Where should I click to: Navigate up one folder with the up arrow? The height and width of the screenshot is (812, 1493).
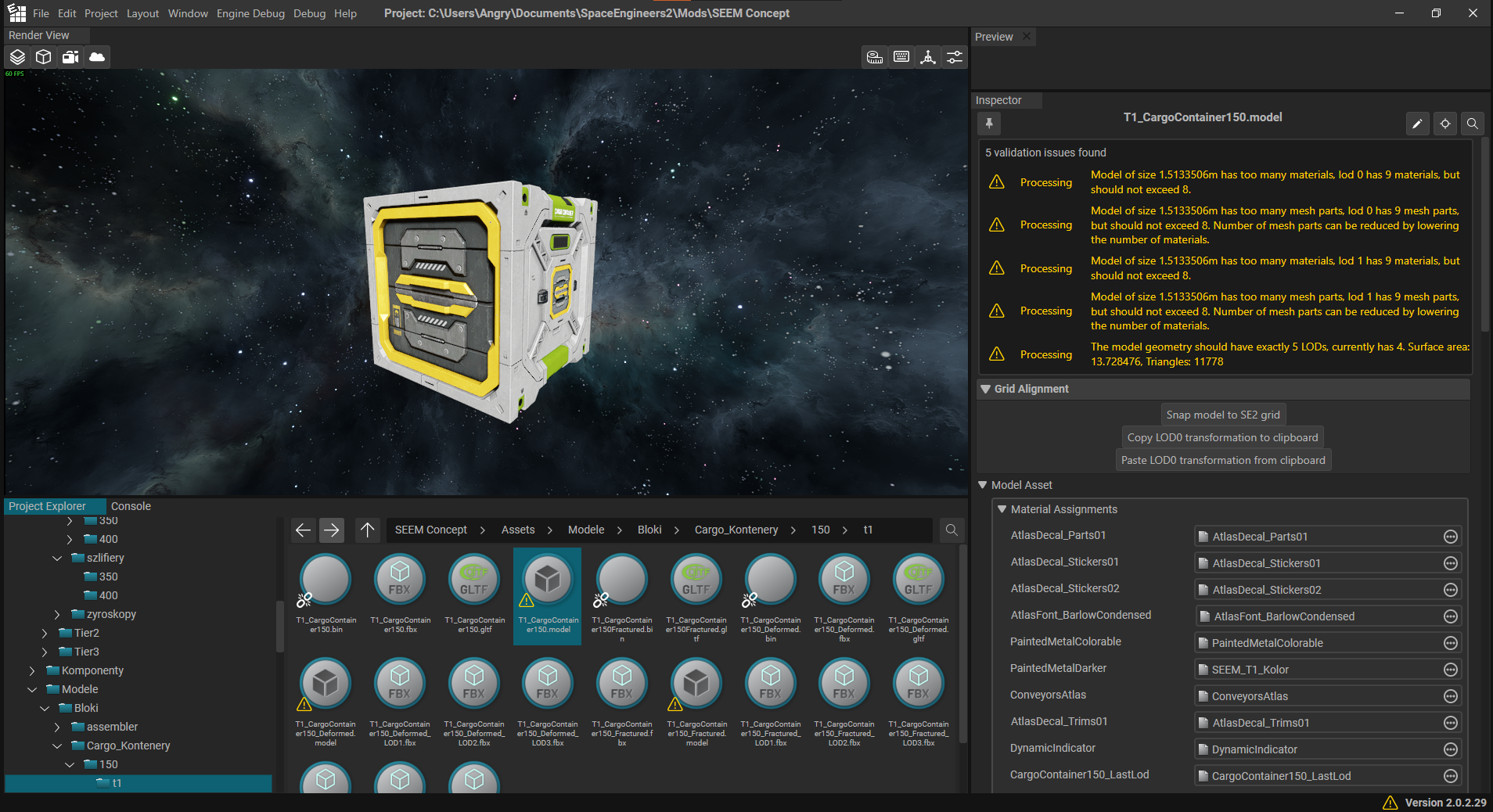click(367, 530)
